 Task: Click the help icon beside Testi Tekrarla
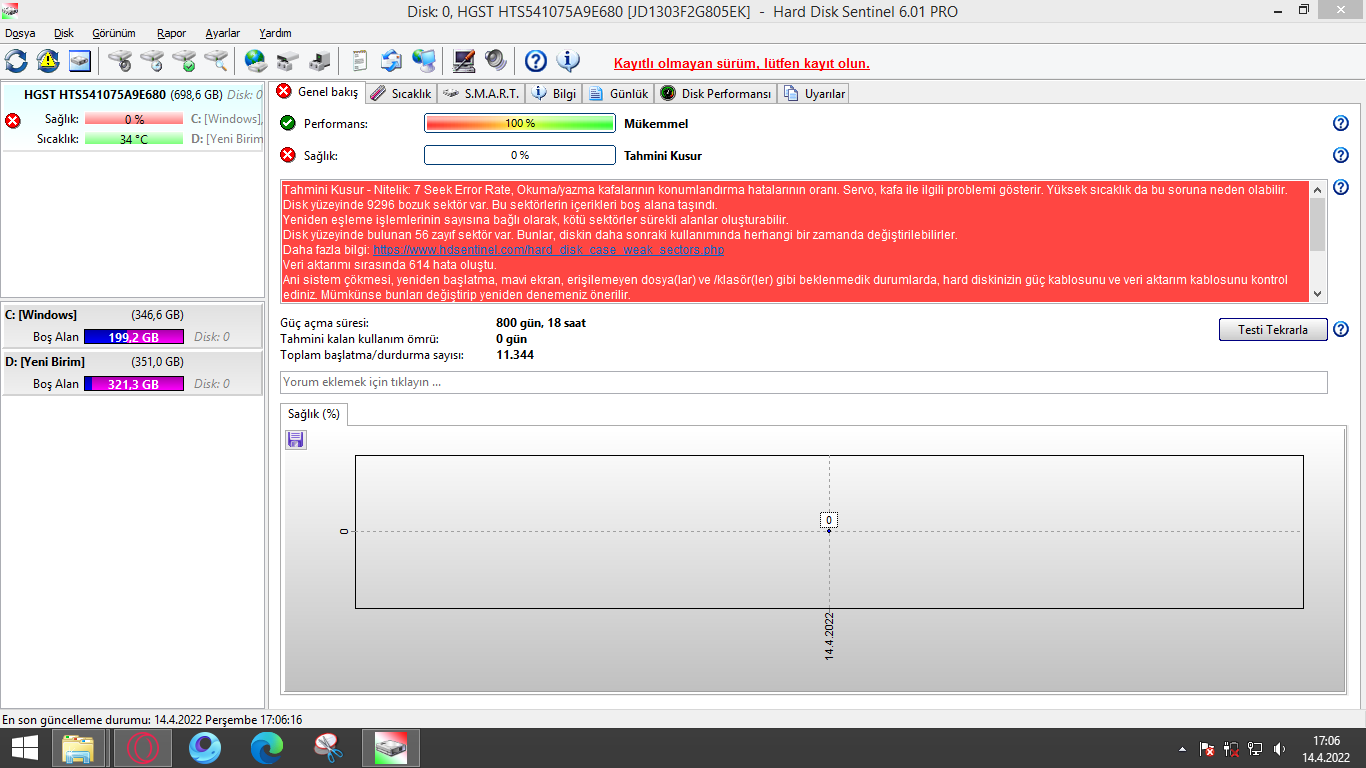tap(1341, 330)
